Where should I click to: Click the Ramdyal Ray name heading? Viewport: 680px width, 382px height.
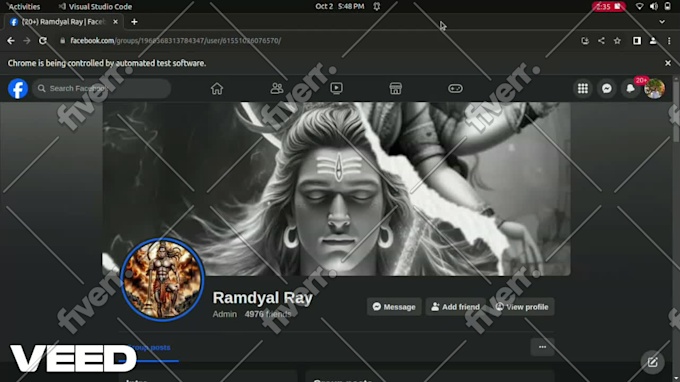(262, 298)
